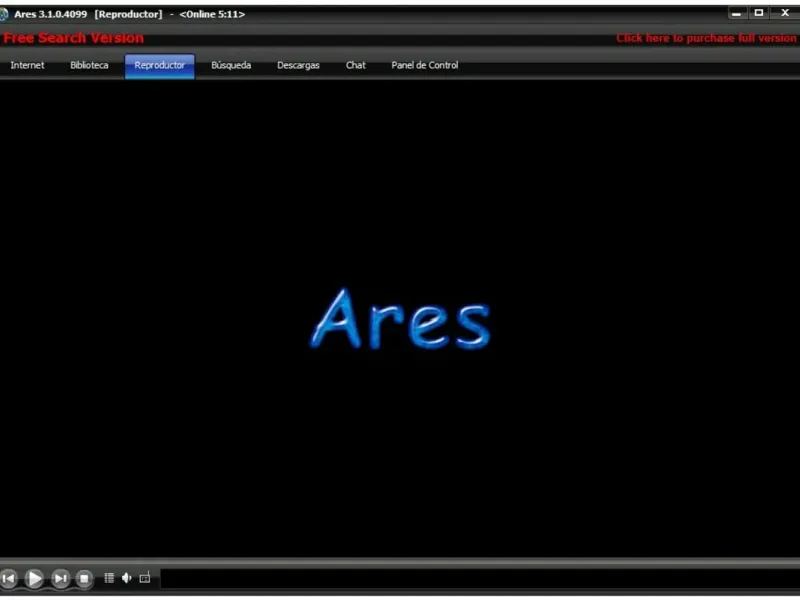Maximize the Ares window
The image size is (800, 600).
[759, 13]
